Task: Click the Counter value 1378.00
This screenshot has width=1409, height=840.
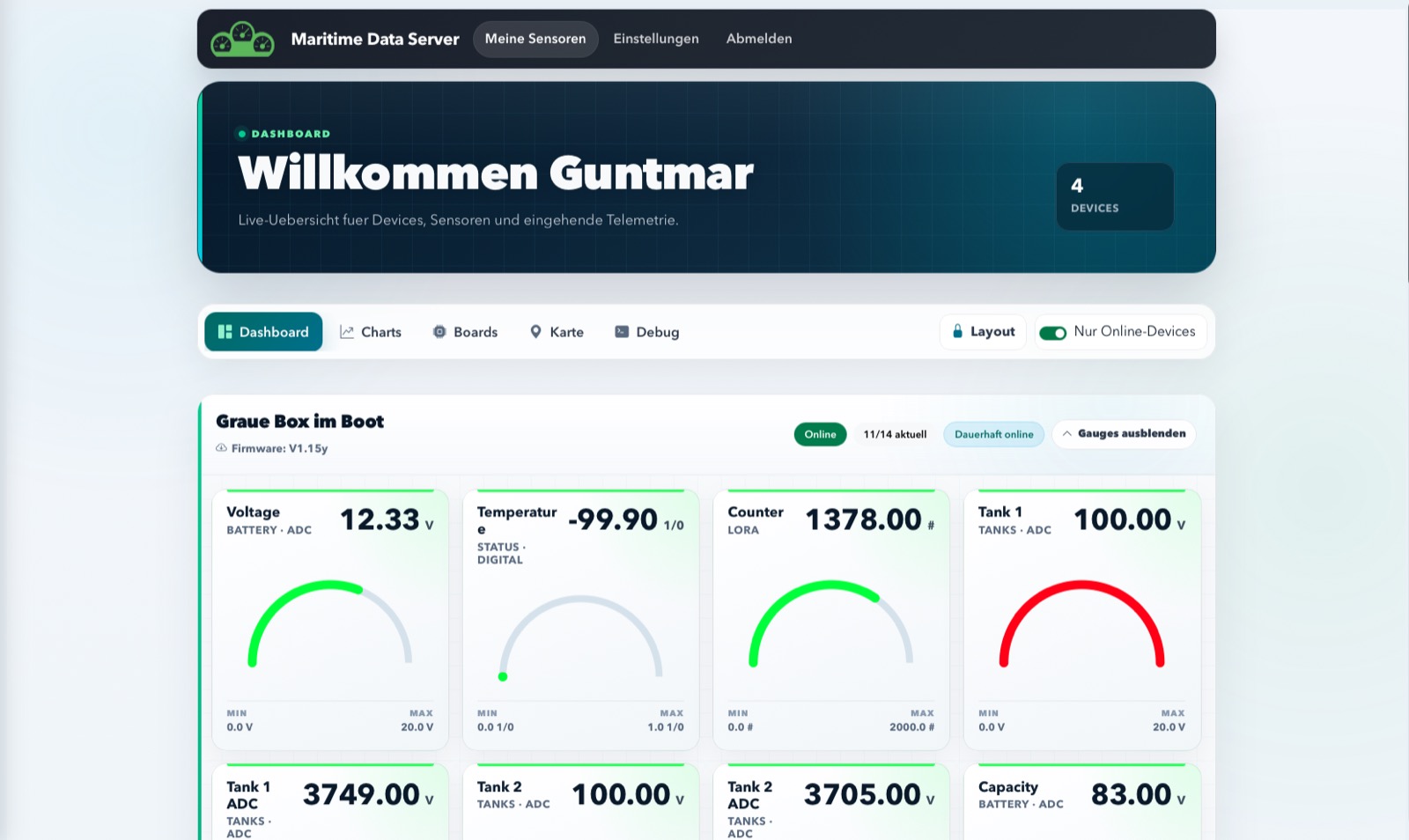Action: coord(863,519)
